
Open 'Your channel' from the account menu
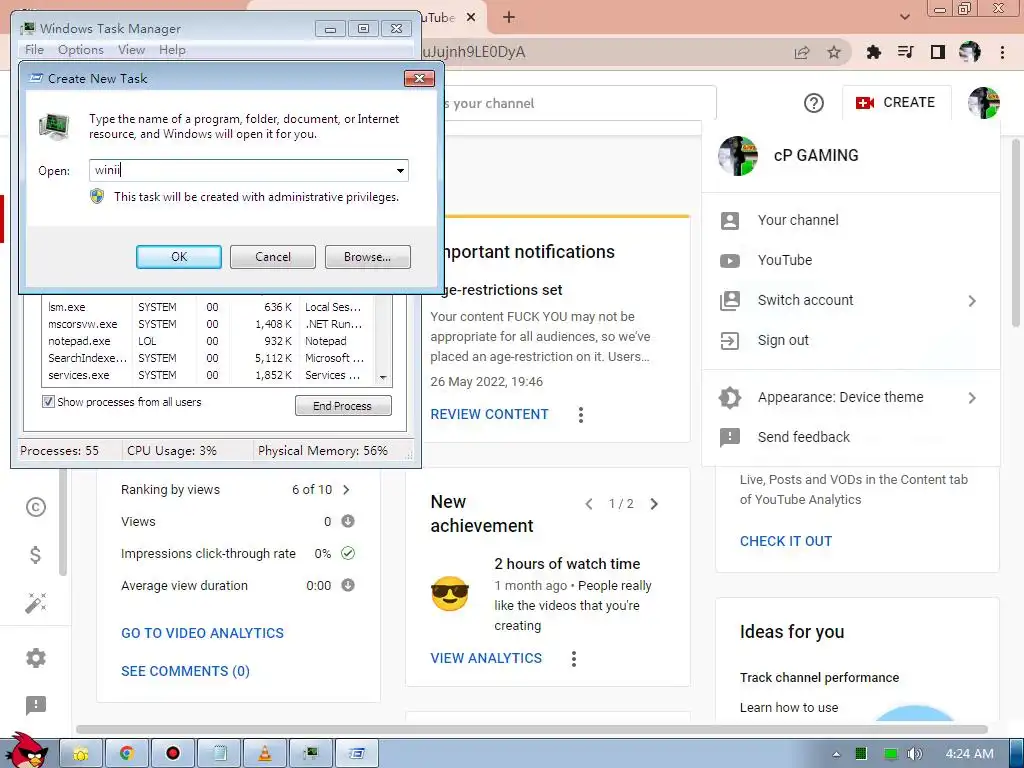coord(851,220)
